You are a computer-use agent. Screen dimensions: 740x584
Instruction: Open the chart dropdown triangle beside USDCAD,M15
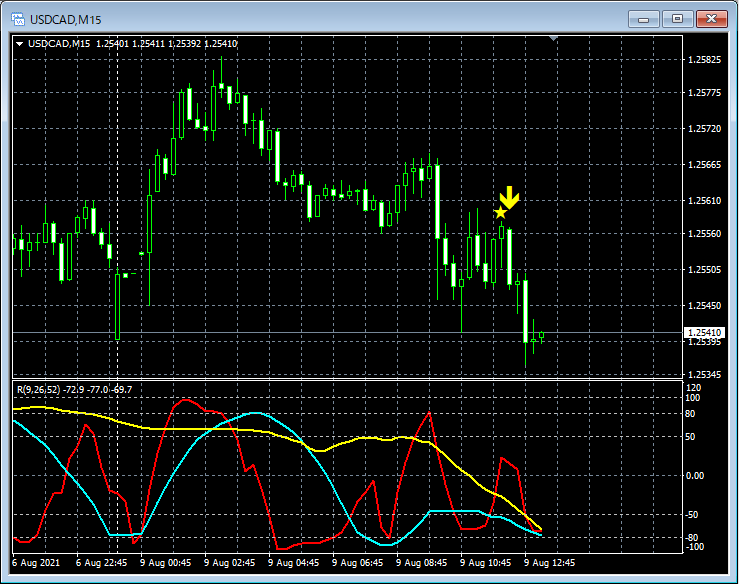(19, 44)
